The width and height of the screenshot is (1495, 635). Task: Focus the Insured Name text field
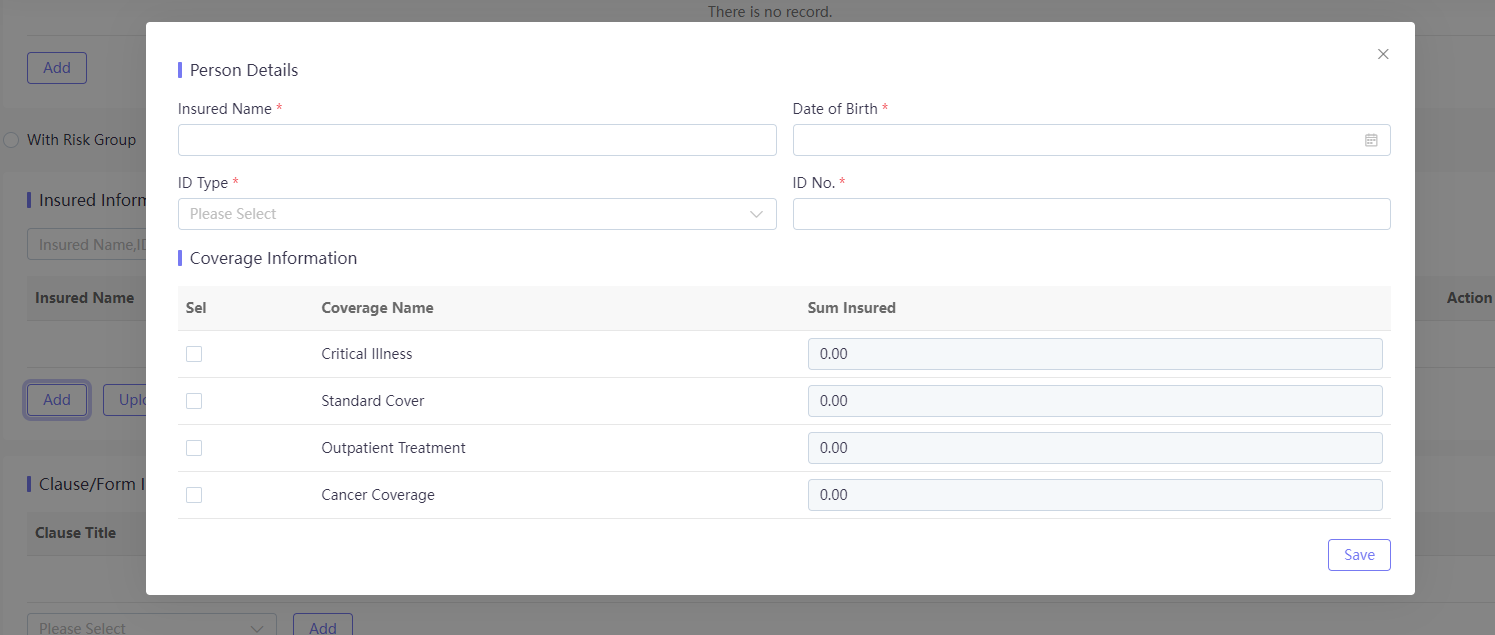coord(477,140)
